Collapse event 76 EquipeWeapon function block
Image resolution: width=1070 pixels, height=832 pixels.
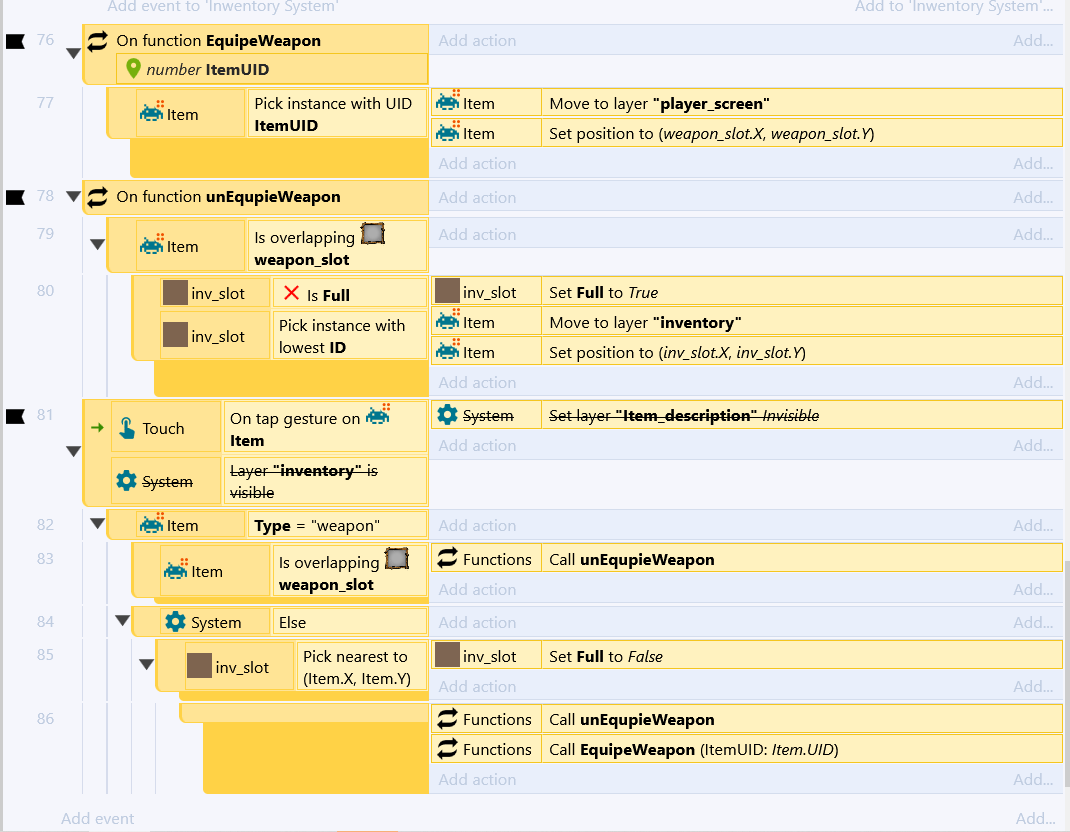point(73,54)
